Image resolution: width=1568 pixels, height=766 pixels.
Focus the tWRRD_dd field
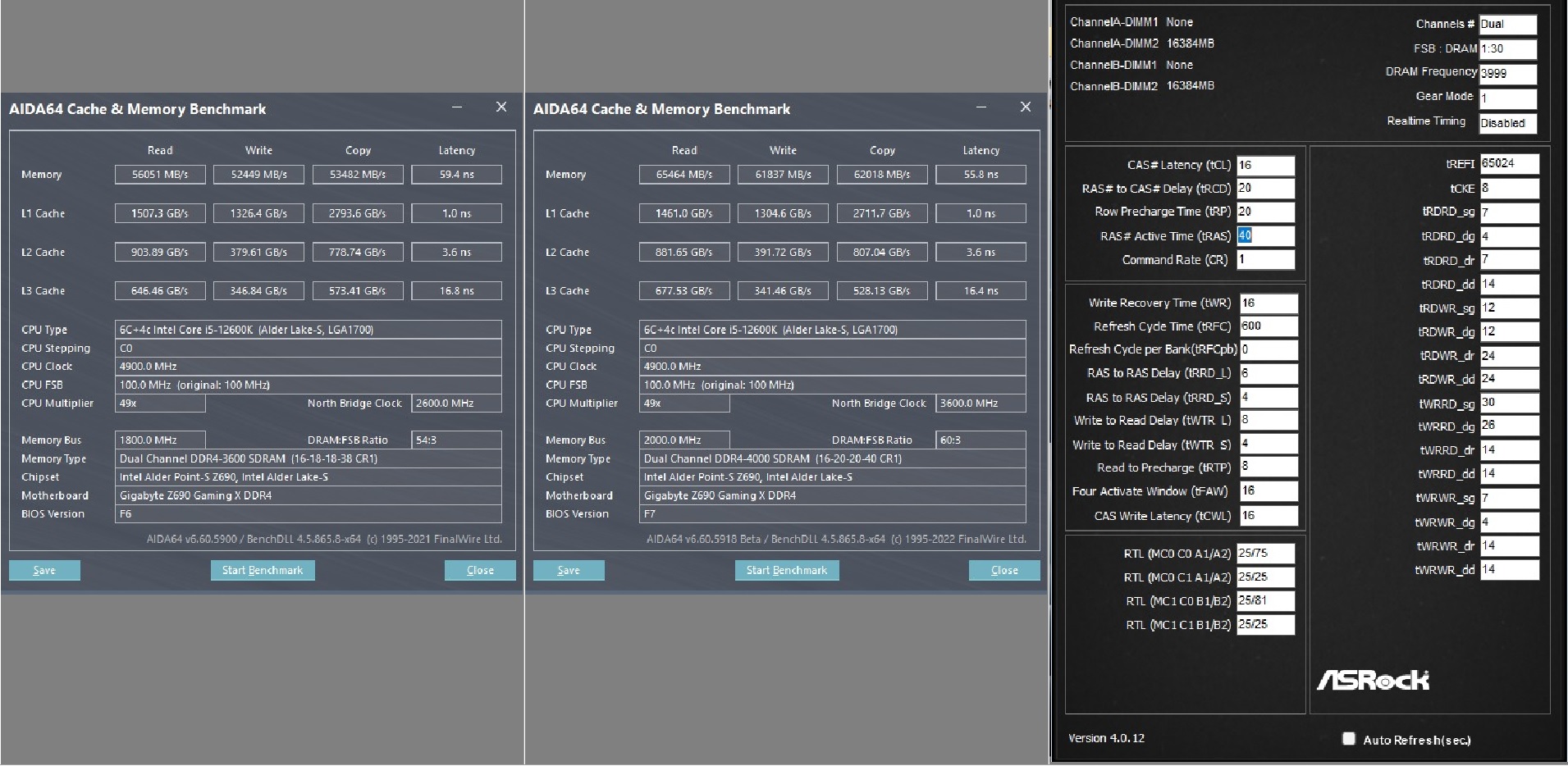[1510, 474]
